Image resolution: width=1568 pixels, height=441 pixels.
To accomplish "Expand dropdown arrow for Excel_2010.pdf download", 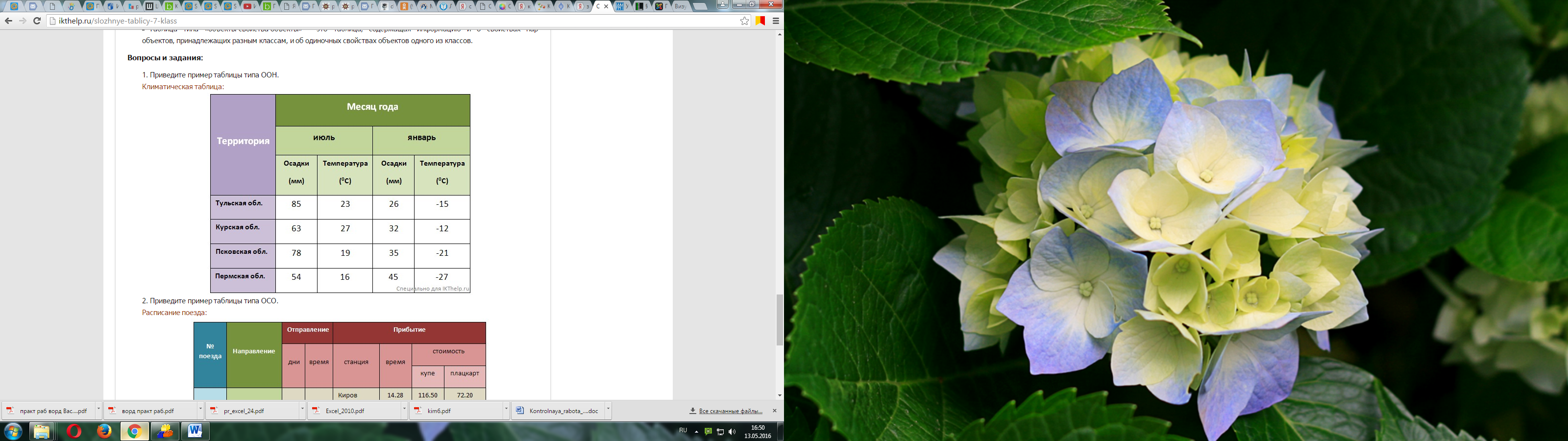I will coord(404,411).
